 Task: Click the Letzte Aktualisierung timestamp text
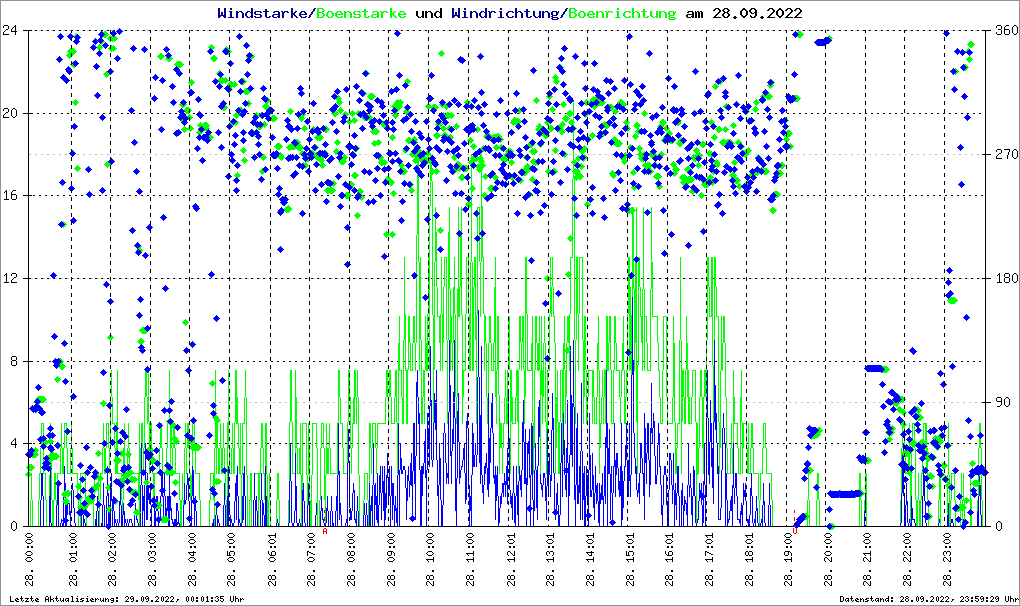(125, 598)
